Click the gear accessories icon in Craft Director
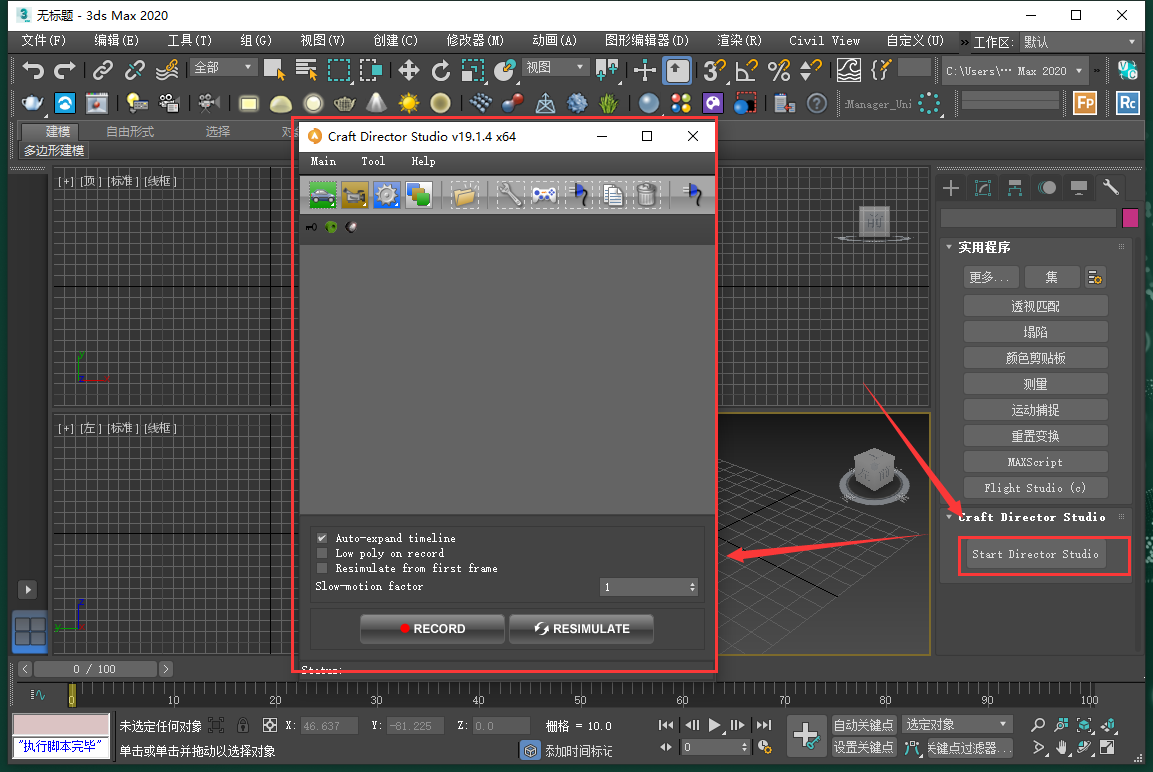 click(387, 195)
